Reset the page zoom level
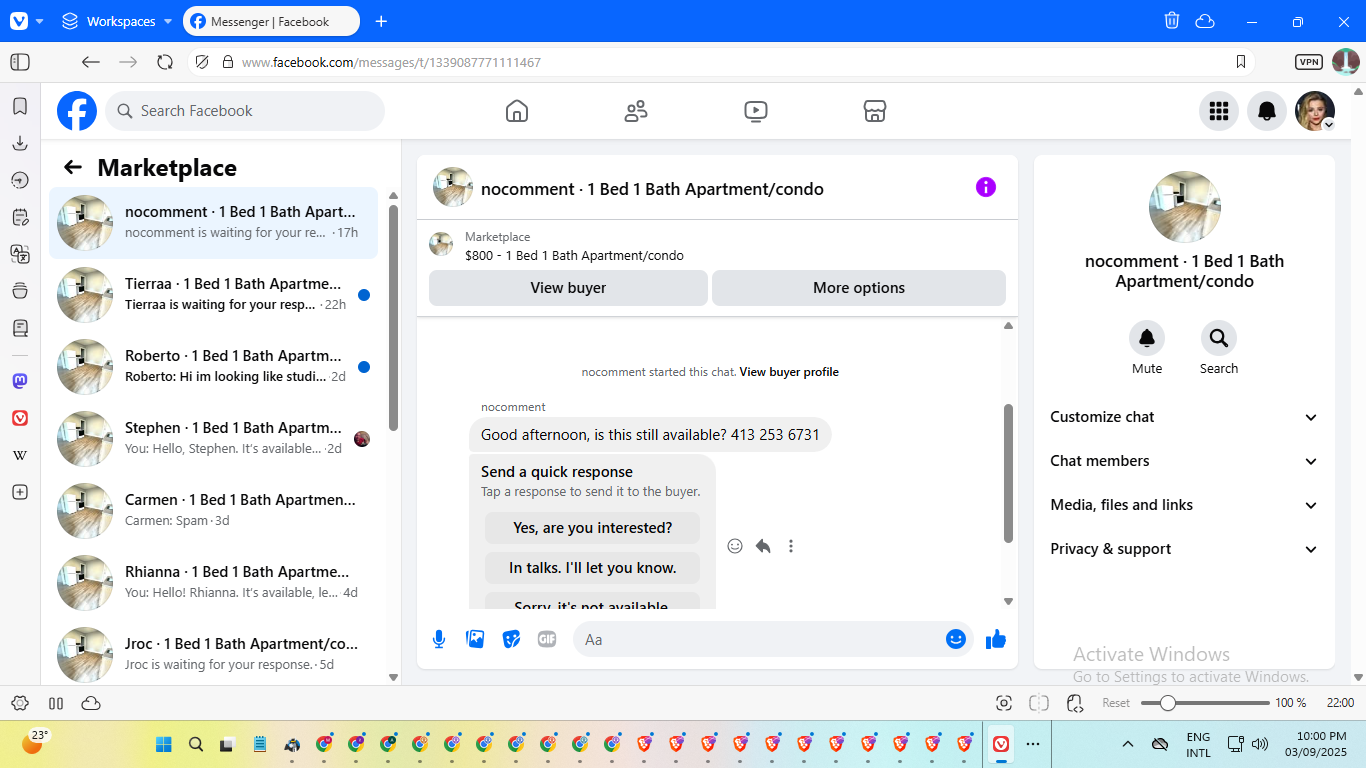Viewport: 1366px width, 768px height. tap(1116, 703)
